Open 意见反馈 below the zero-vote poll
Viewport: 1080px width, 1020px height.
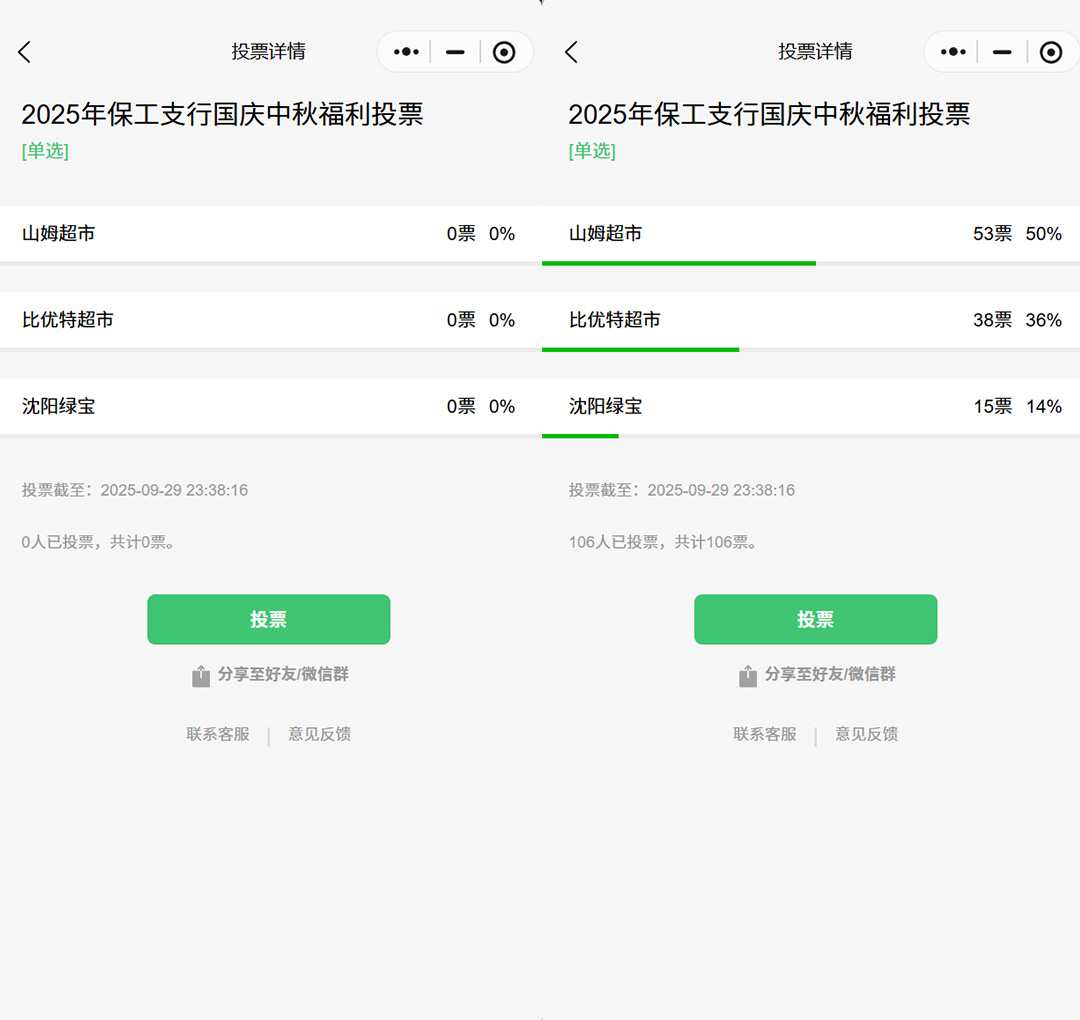320,734
